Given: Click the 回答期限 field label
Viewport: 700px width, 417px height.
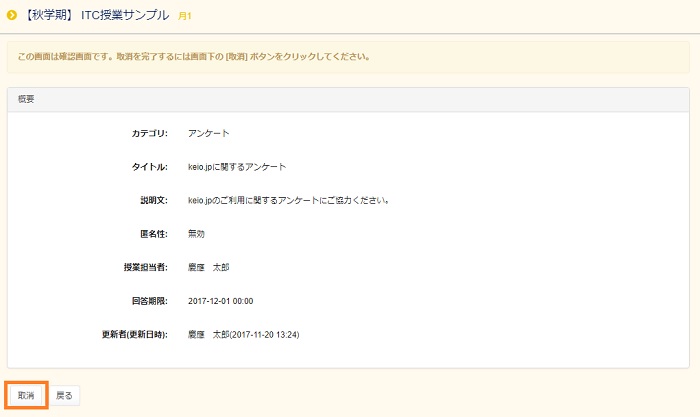Looking at the screenshot, I should click(x=149, y=300).
